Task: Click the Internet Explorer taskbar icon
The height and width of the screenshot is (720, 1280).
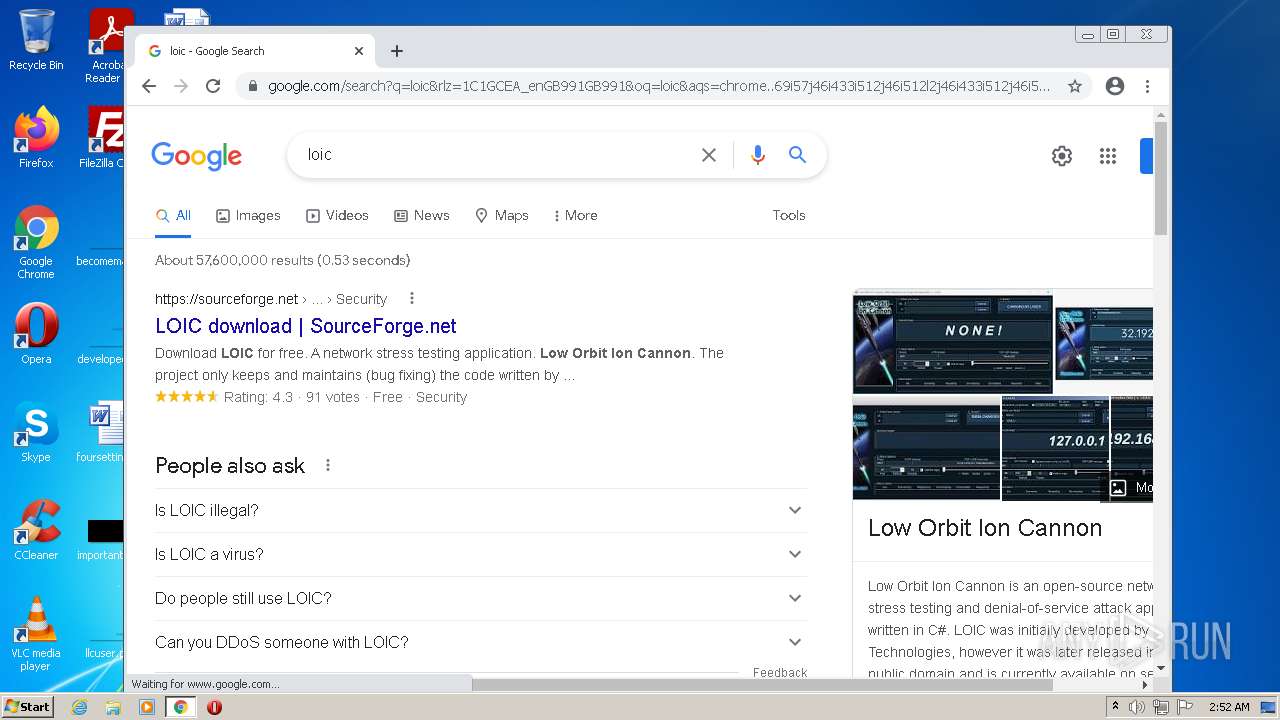Action: click(x=80, y=707)
